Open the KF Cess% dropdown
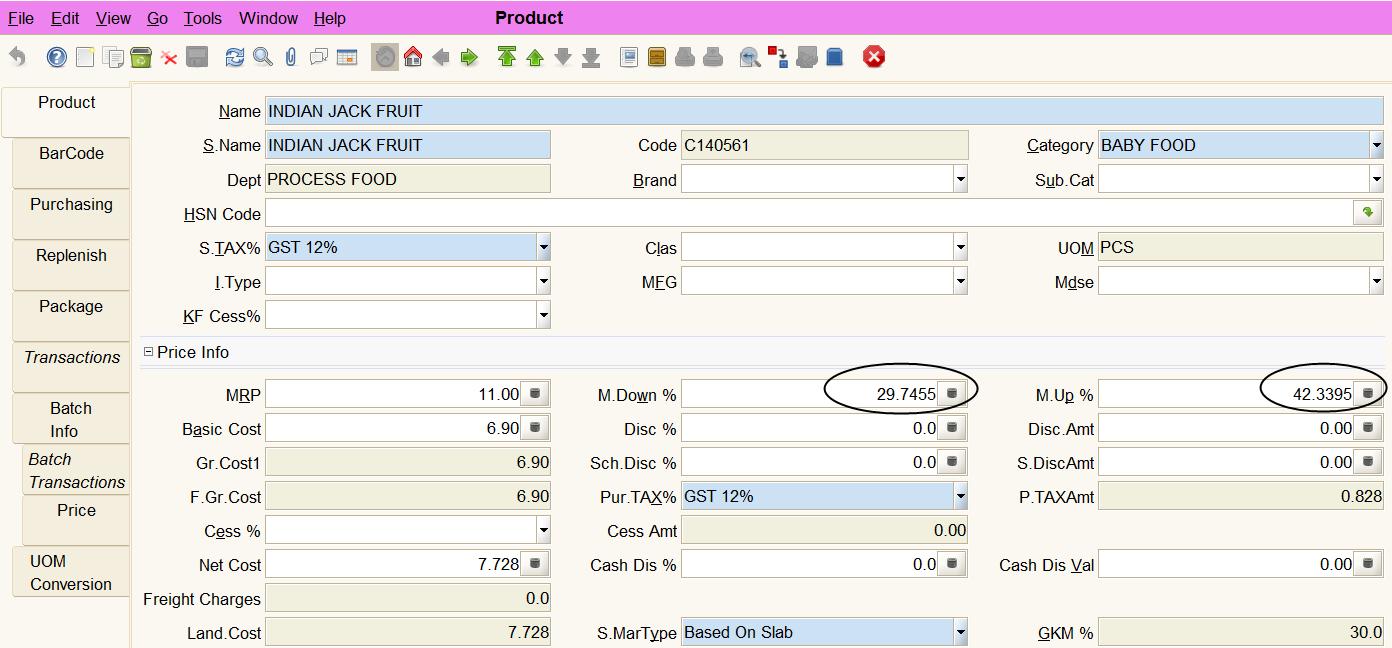This screenshot has height=648, width=1392. click(543, 316)
